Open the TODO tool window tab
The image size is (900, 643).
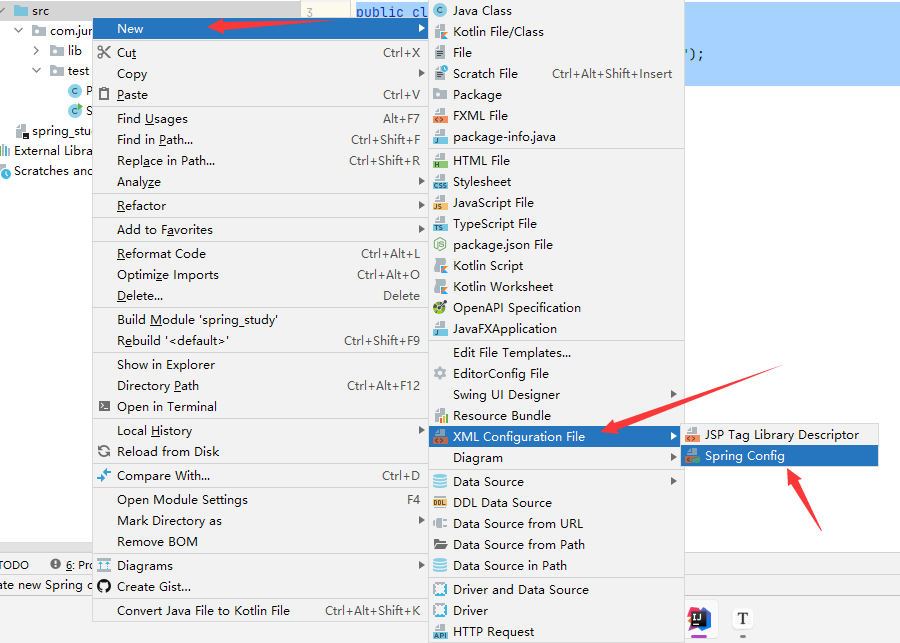point(14,565)
